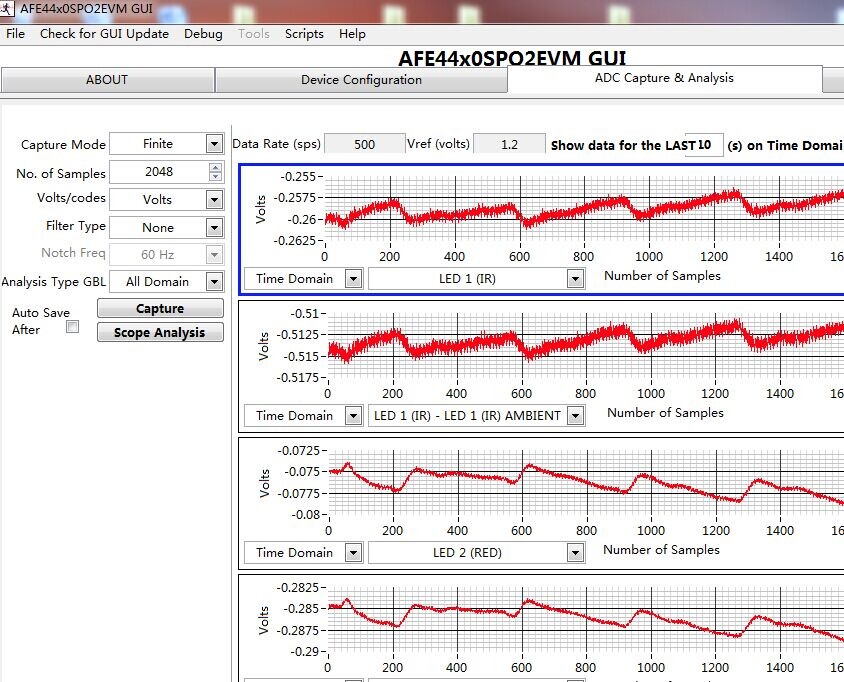This screenshot has height=682, width=844.
Task: Click the Volts/codes field showing Volts
Action: tap(158, 200)
